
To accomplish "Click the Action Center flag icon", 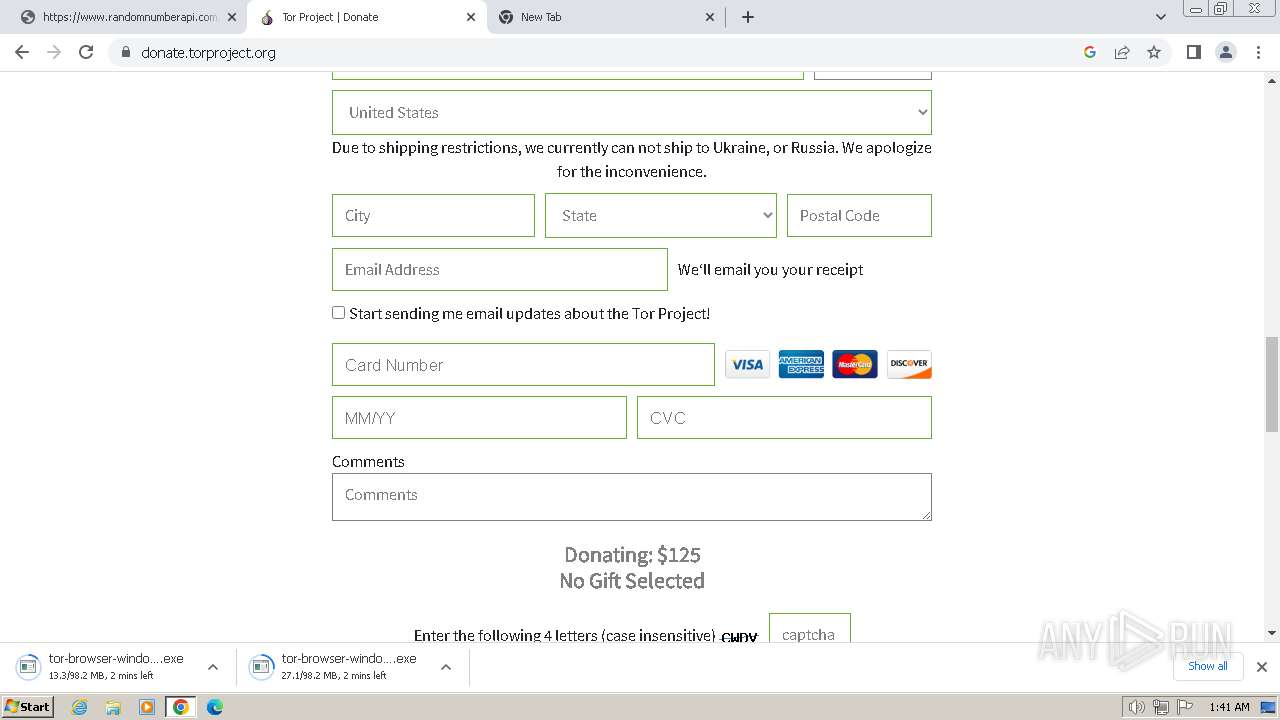I will tap(1184, 707).
